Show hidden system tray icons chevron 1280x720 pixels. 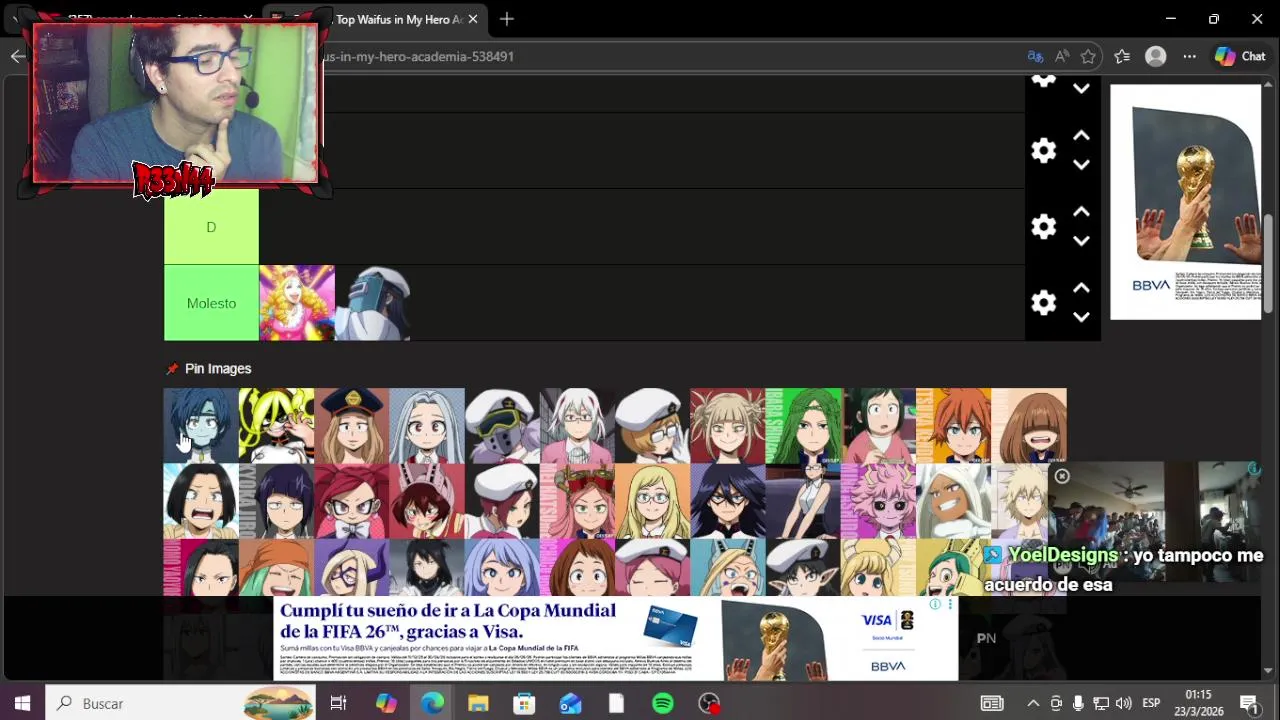(x=1033, y=703)
